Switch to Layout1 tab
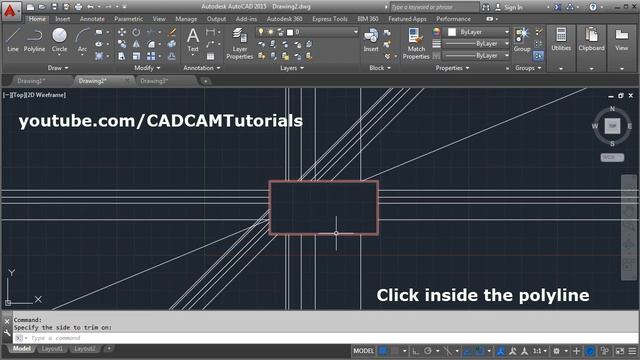 [52, 349]
